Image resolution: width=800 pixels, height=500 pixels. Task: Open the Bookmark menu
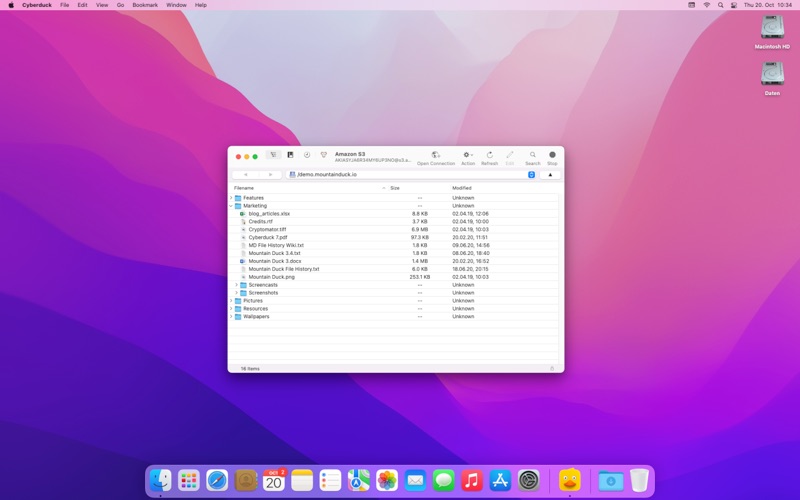point(145,5)
